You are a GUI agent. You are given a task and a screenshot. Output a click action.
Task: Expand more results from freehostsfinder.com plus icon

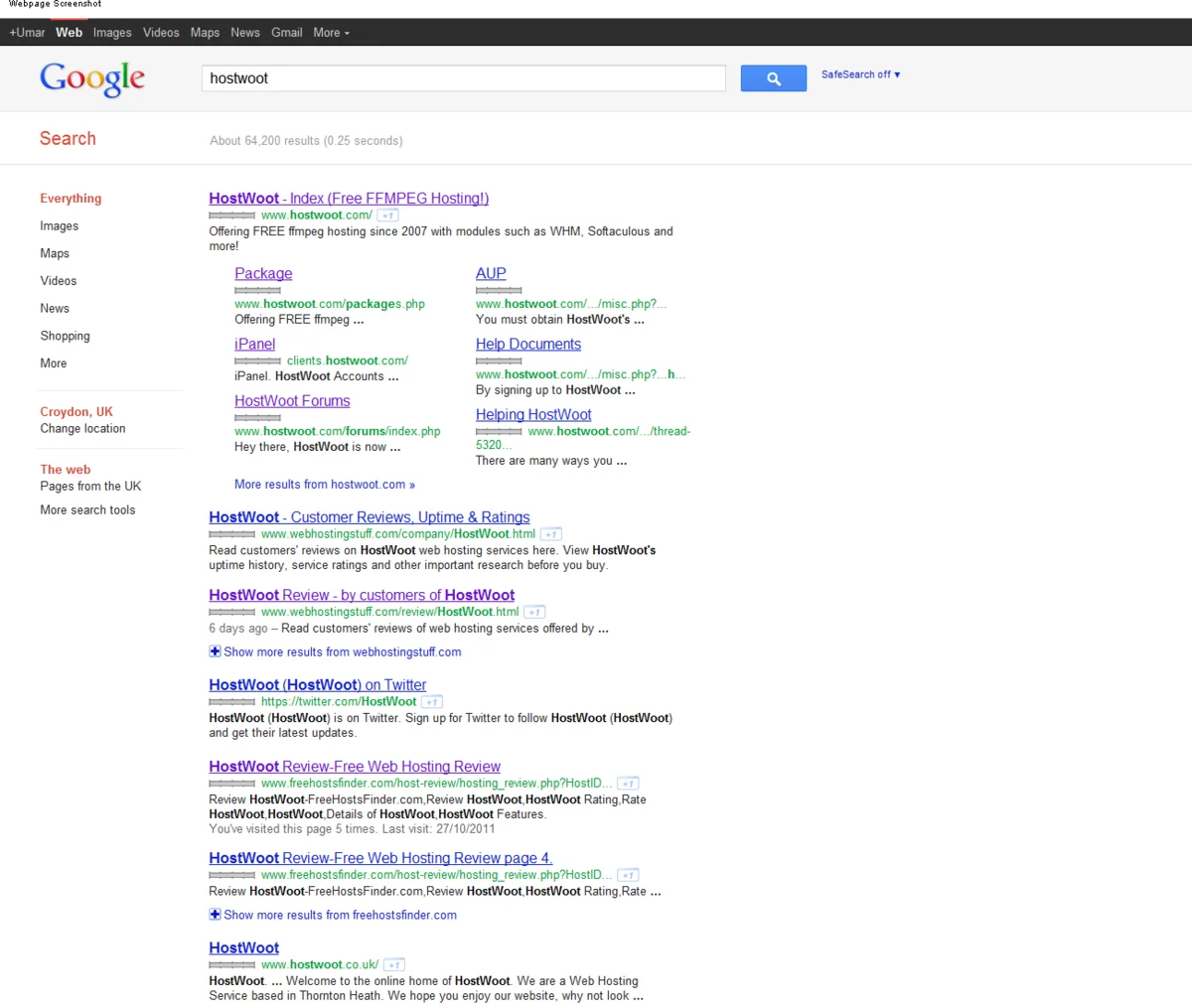click(215, 915)
